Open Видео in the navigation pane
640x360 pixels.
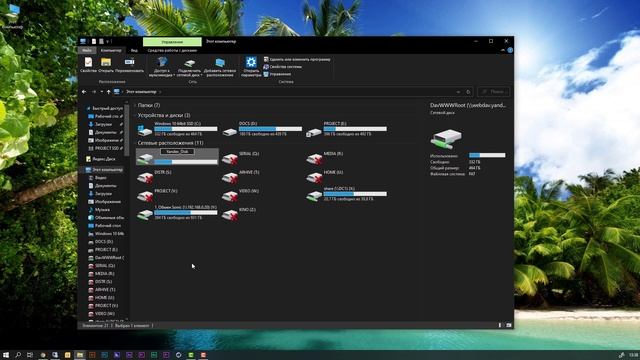(x=98, y=178)
